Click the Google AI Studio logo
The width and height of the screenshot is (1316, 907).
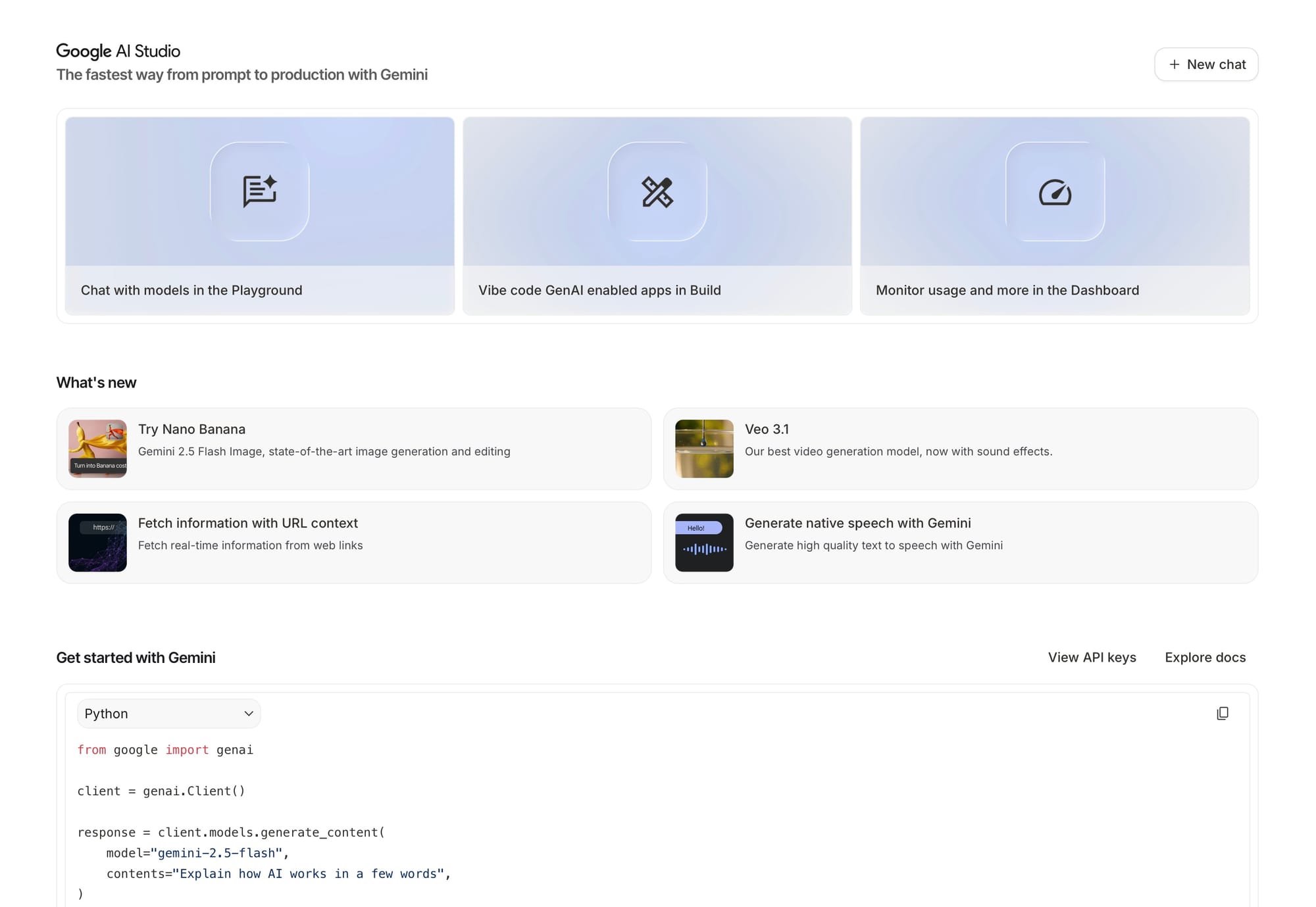coord(118,51)
